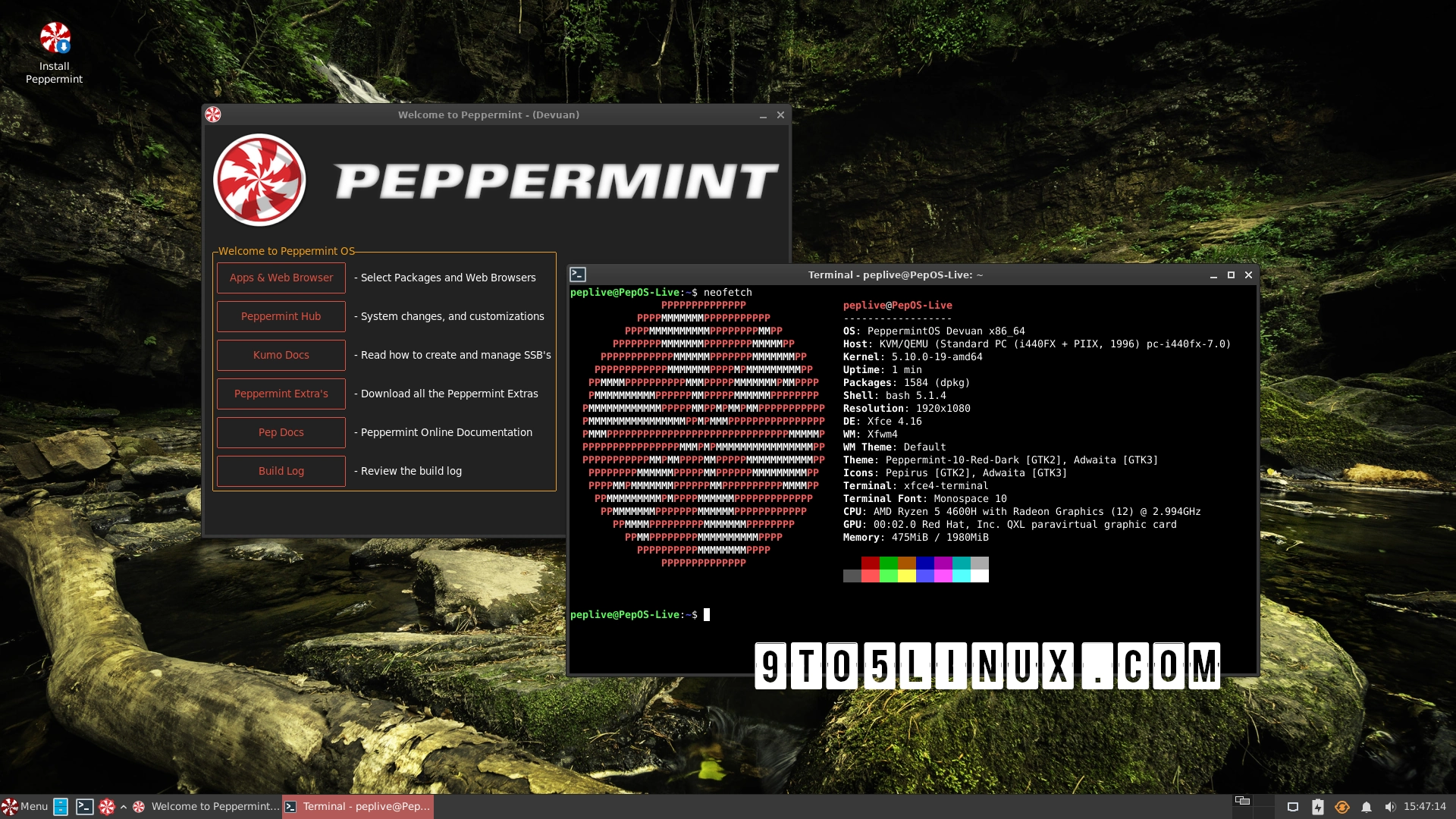Open the battery power indicator icon
Image resolution: width=1456 pixels, height=819 pixels.
(1317, 806)
